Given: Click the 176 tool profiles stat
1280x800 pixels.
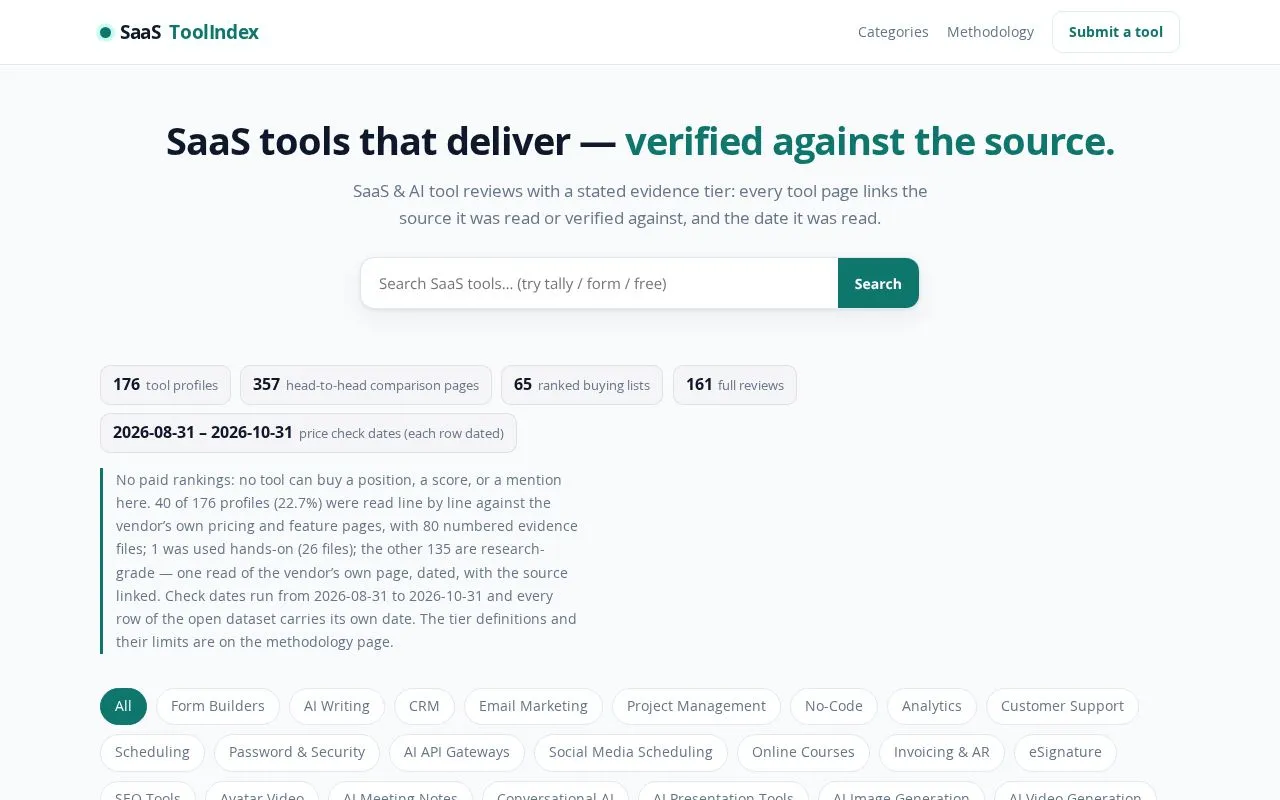Looking at the screenshot, I should pos(165,385).
